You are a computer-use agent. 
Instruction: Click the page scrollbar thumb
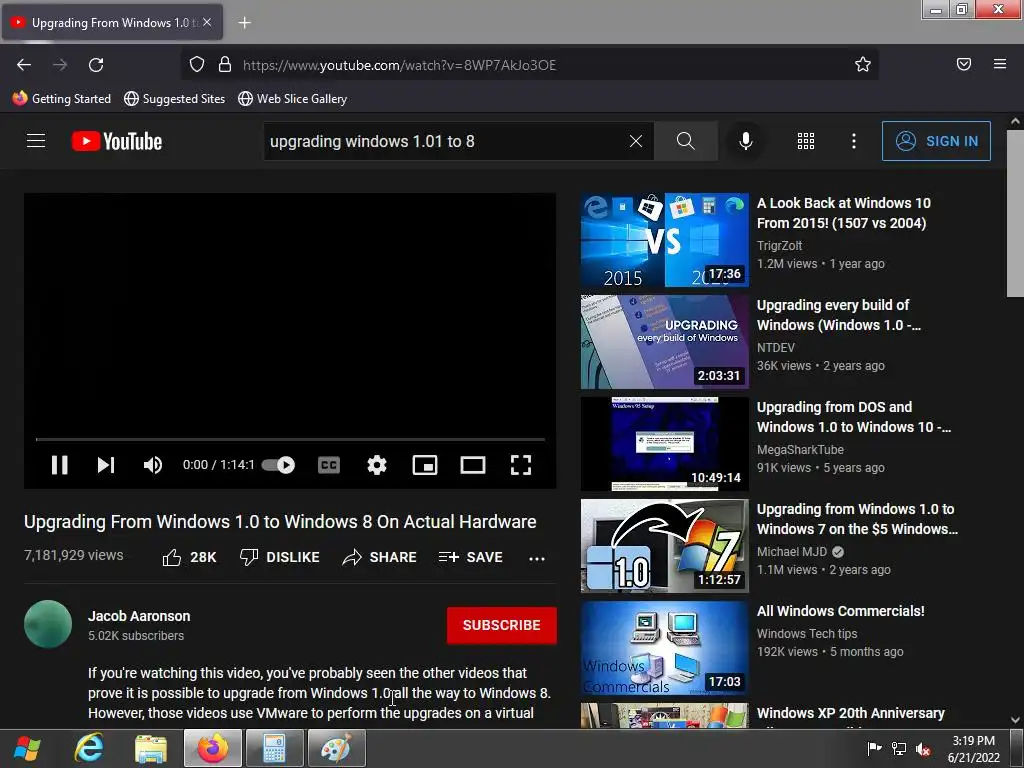(1015, 214)
